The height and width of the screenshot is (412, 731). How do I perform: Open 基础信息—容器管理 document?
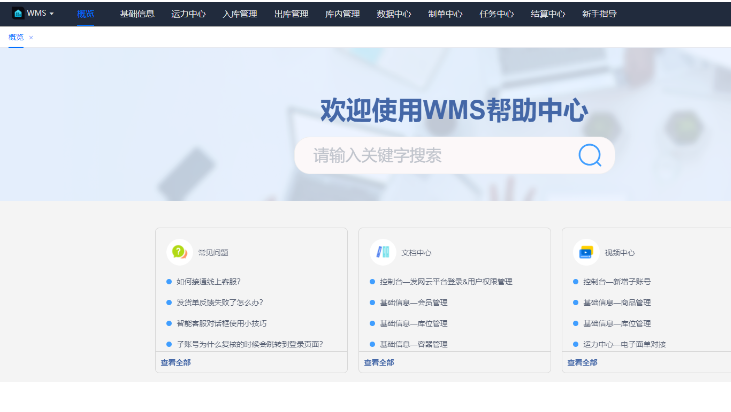click(414, 344)
